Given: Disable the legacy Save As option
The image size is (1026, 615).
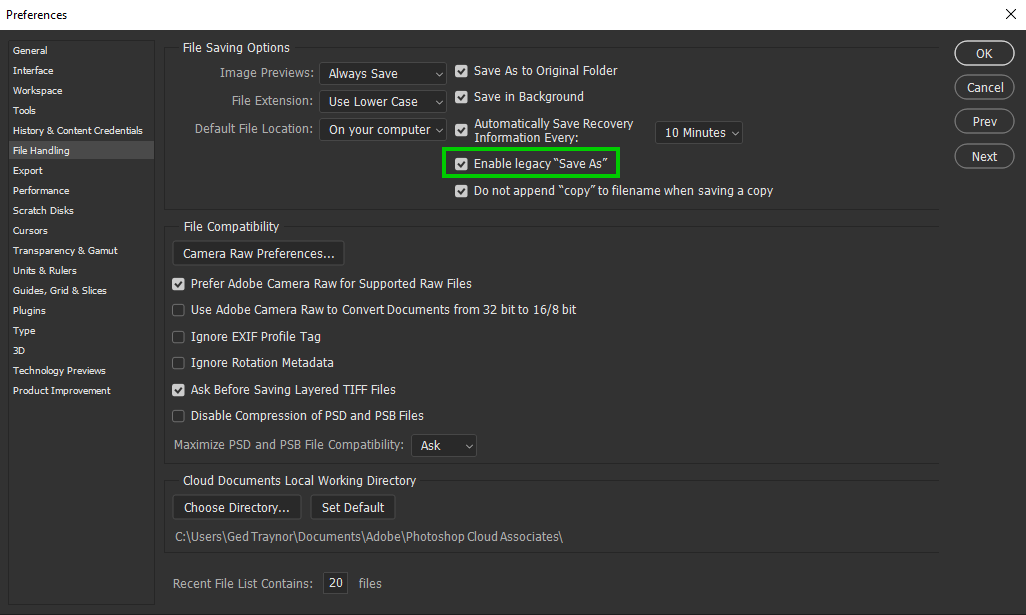Looking at the screenshot, I should (x=461, y=163).
